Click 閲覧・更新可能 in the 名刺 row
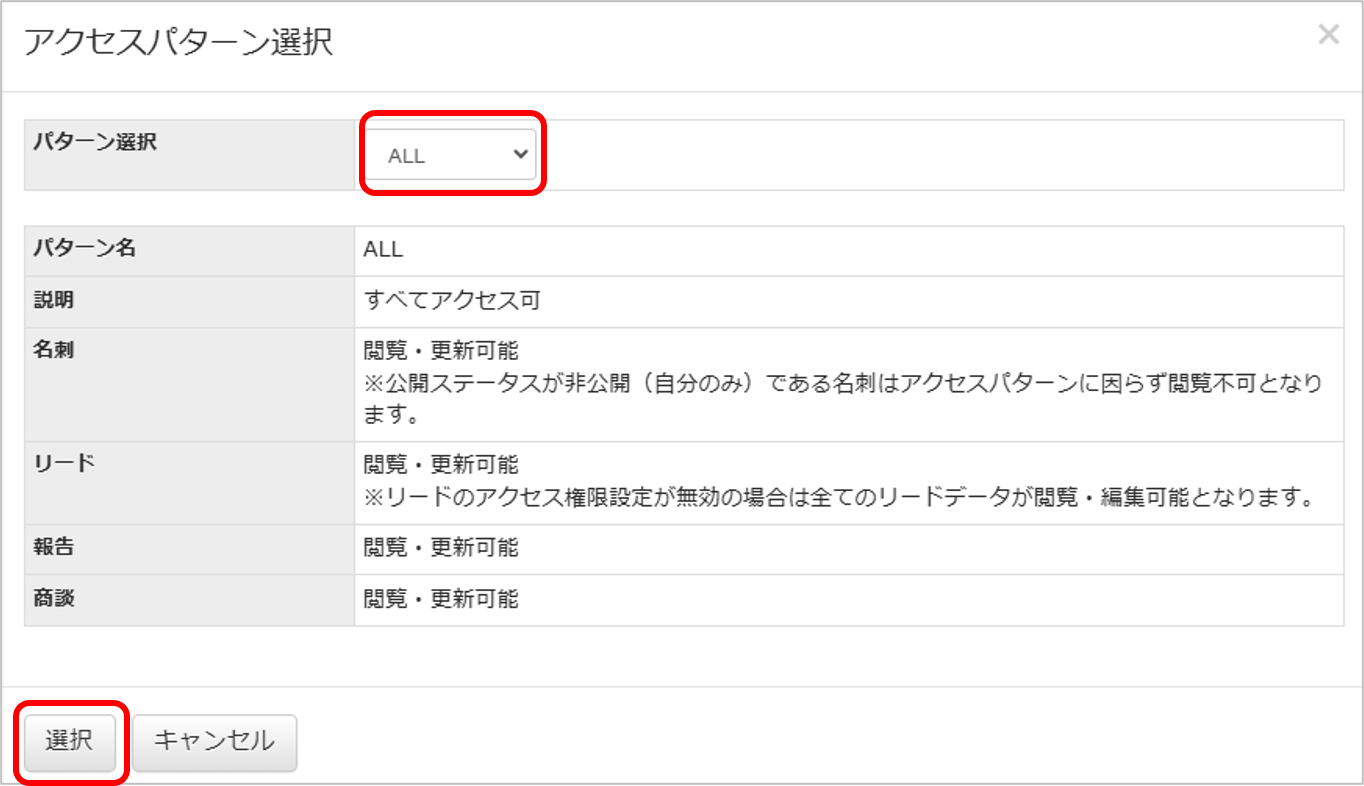This screenshot has width=1364, height=786. pos(441,352)
